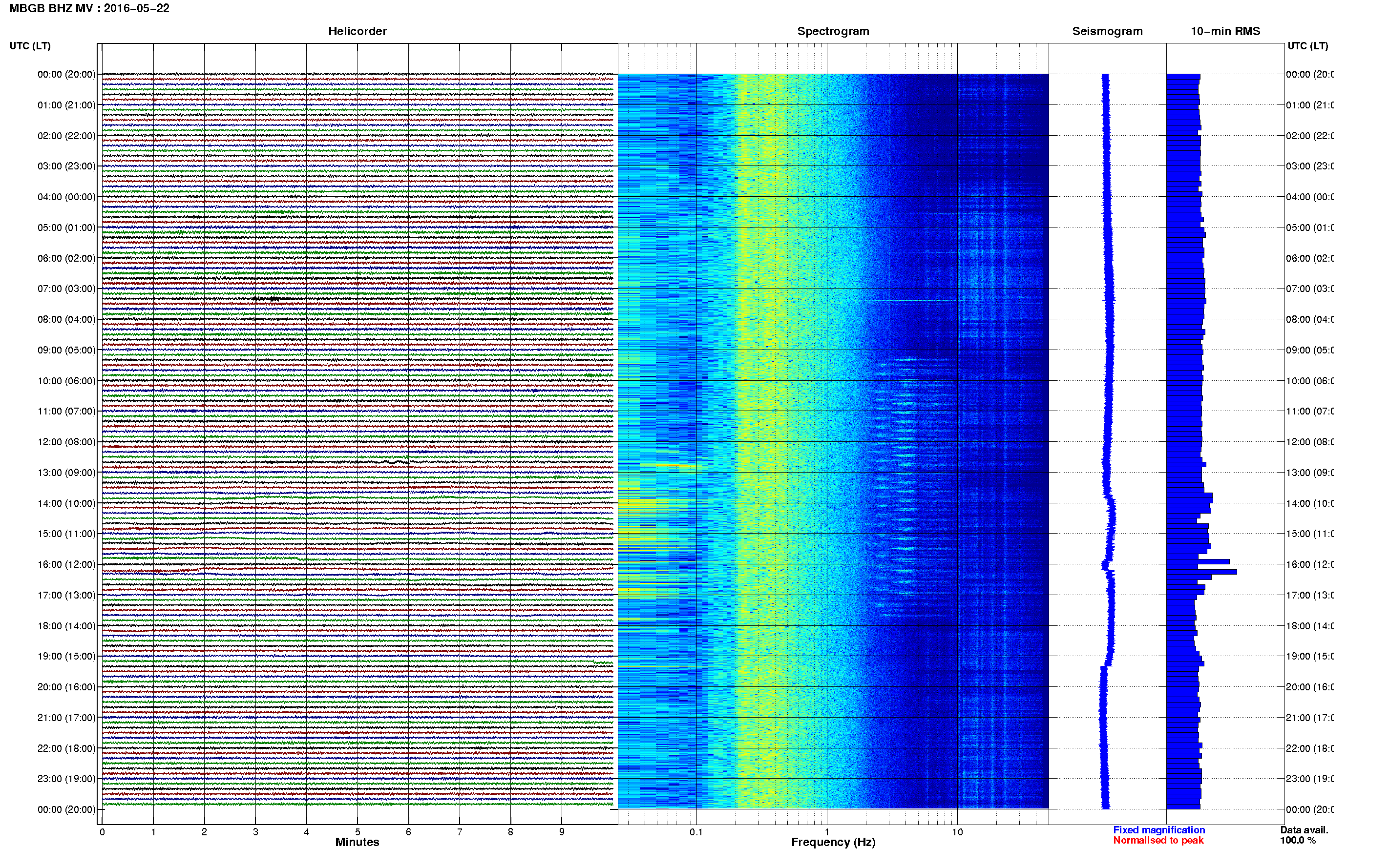Click the left 03:00 (23:00) time label

[x=66, y=166]
